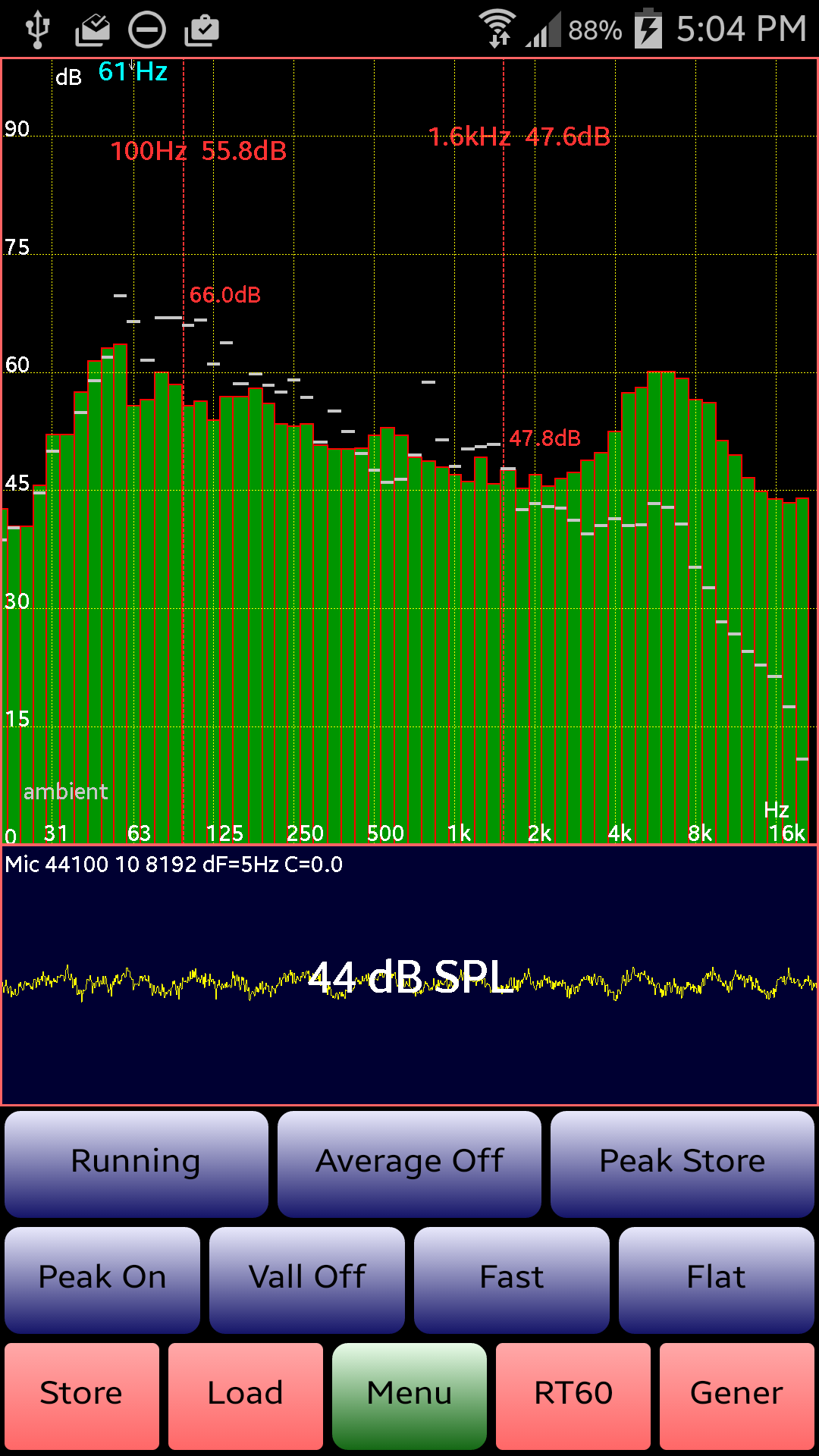Image resolution: width=819 pixels, height=1456 pixels.
Task: Toggle the Peak On button
Action: click(102, 1280)
